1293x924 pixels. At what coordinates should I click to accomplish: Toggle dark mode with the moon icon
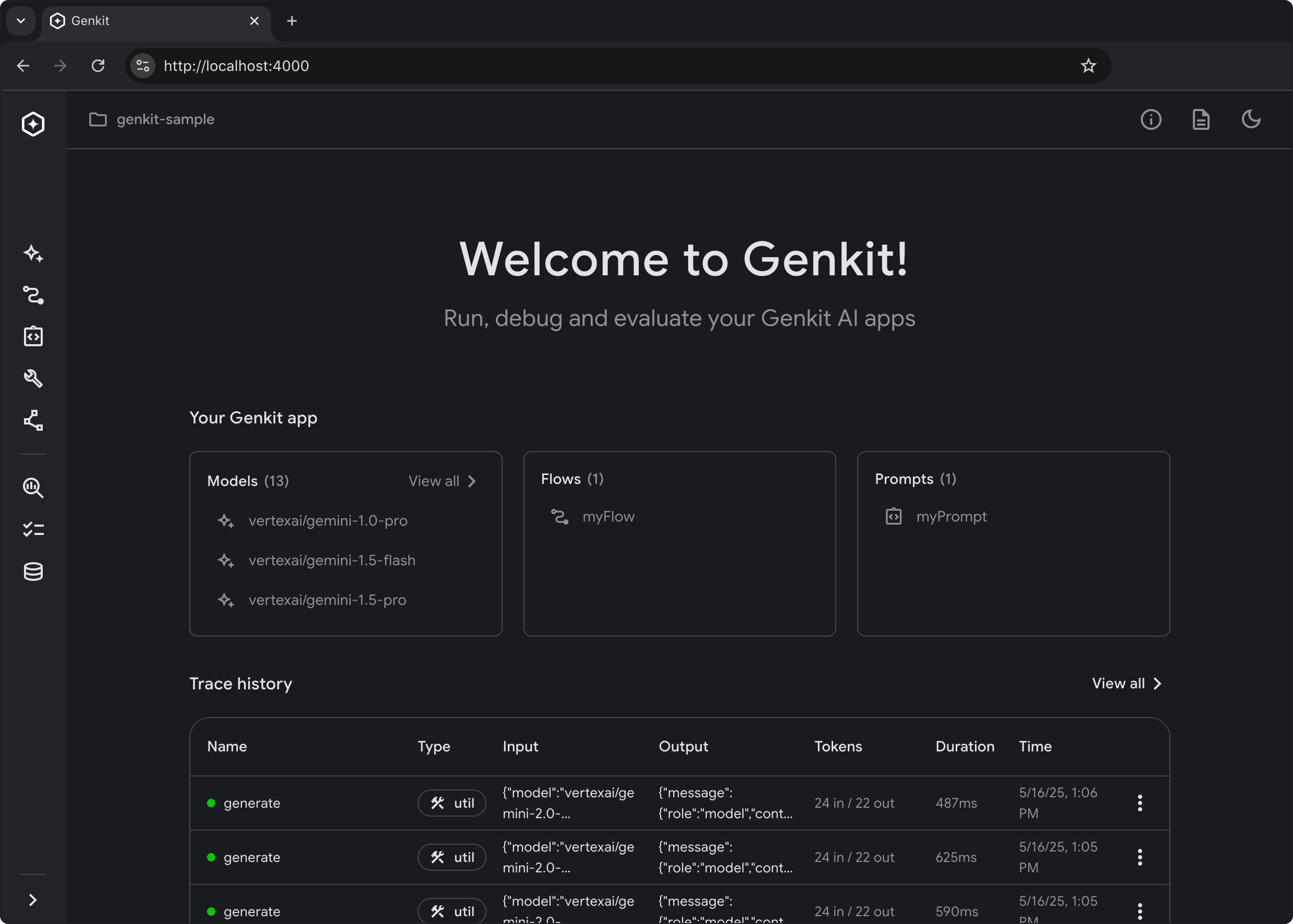1250,119
